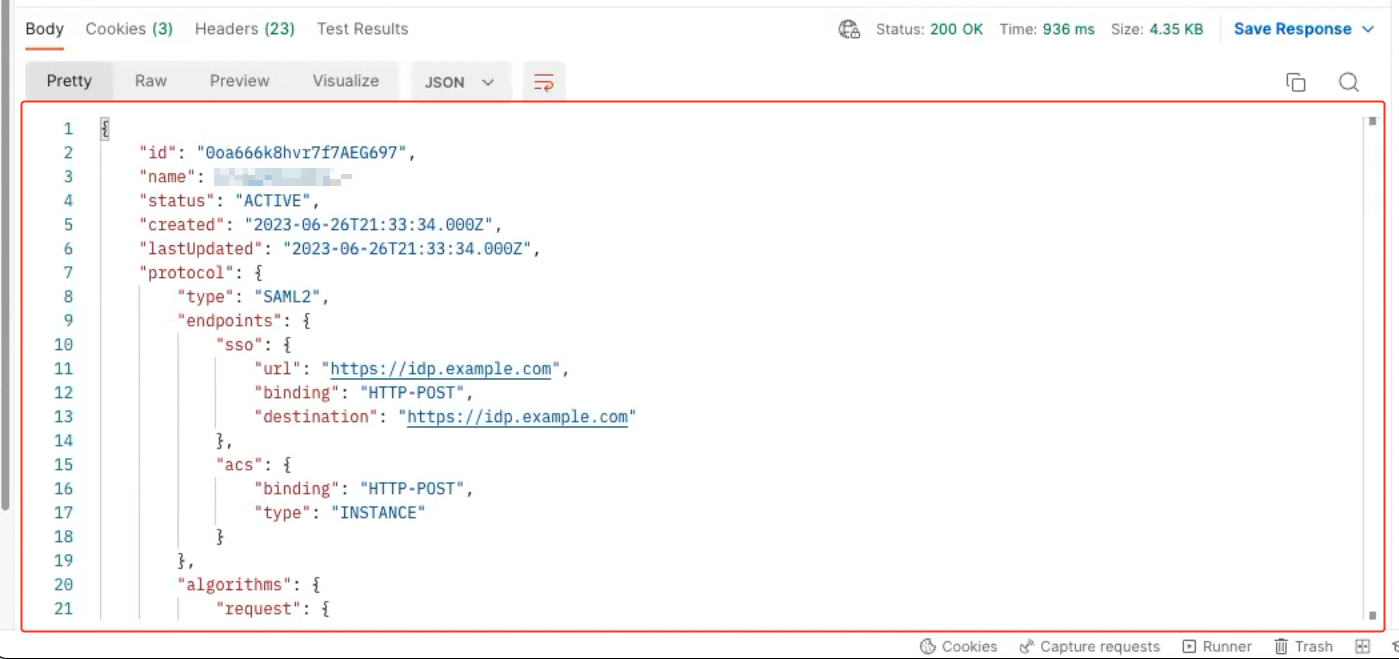This screenshot has width=1399, height=659.
Task: Click the response body vertical scrollbar
Action: (x=1372, y=368)
